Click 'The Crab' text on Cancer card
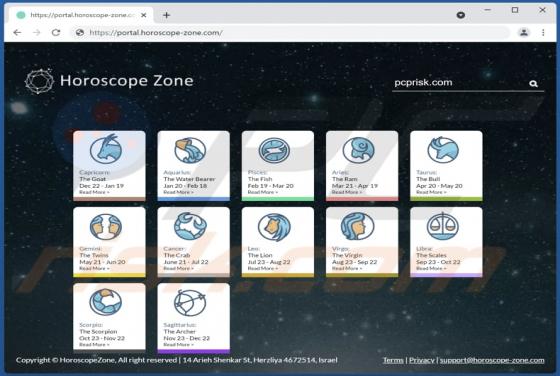Viewport: 560px width, 376px height. click(177, 255)
